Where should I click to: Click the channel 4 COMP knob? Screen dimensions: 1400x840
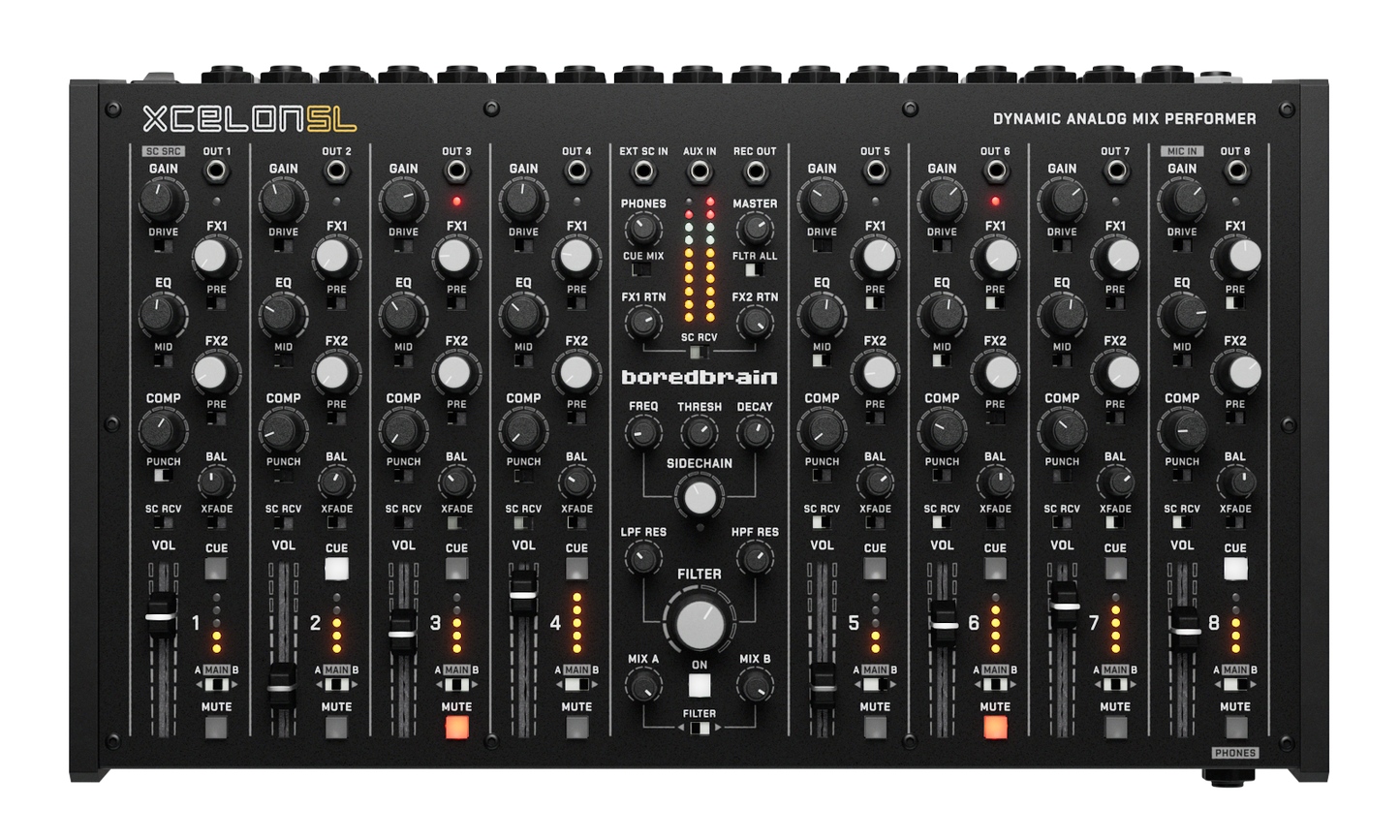click(x=522, y=429)
